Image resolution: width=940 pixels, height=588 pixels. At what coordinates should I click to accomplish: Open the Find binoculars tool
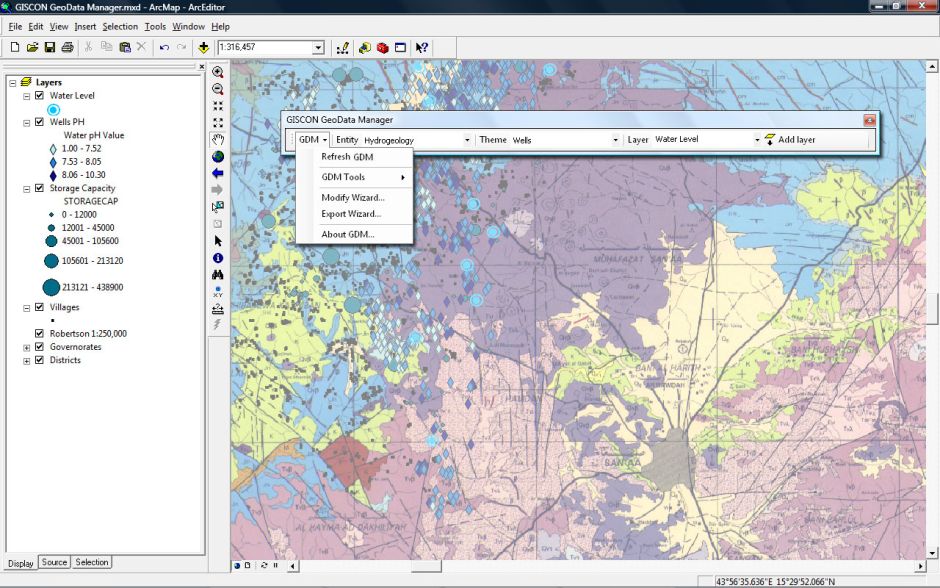(x=218, y=274)
